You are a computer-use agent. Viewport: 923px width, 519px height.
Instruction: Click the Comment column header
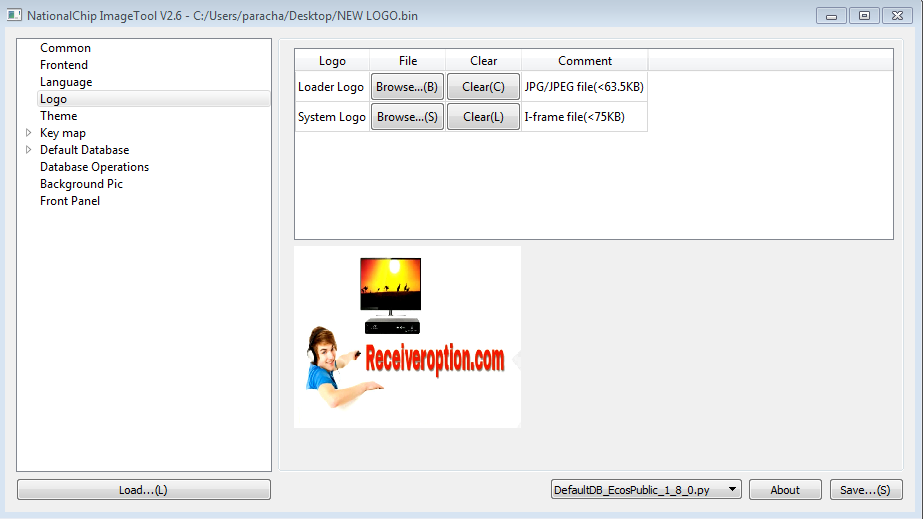(x=585, y=61)
